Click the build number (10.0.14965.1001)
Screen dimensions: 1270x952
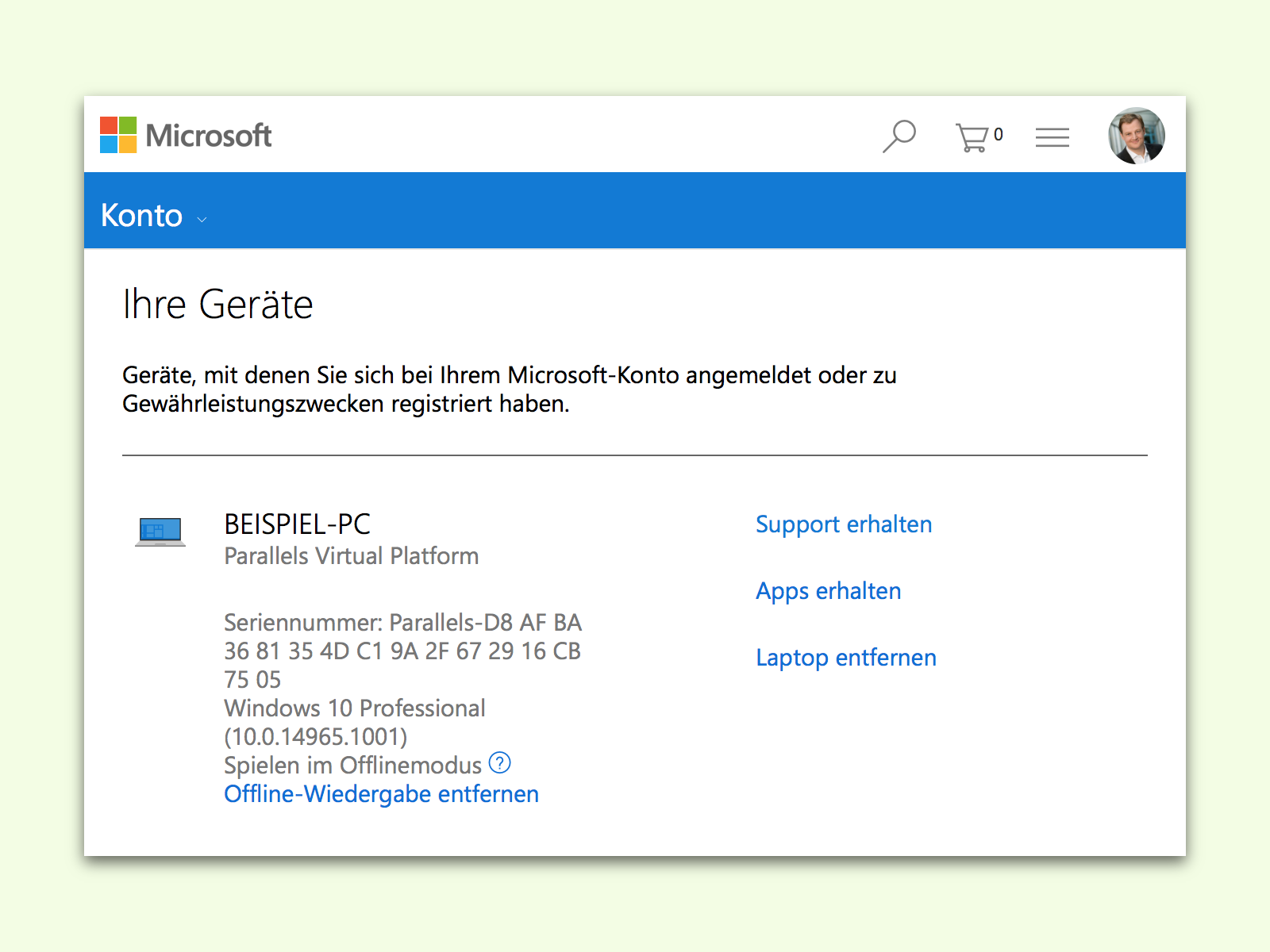click(x=316, y=737)
